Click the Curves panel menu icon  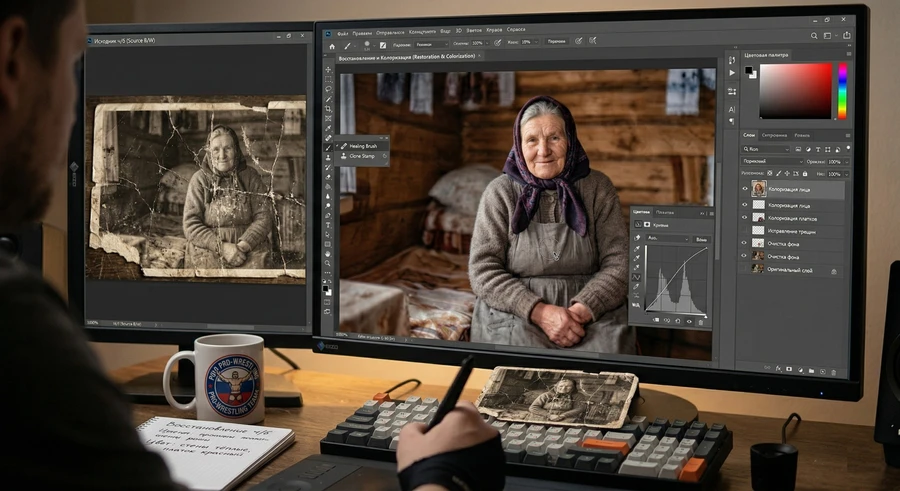[712, 214]
